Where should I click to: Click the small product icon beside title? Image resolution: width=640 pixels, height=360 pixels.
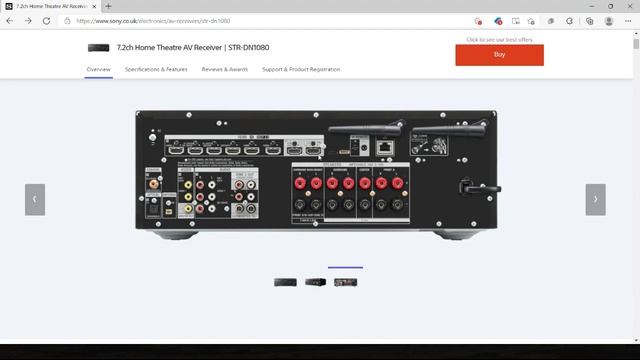[98, 48]
